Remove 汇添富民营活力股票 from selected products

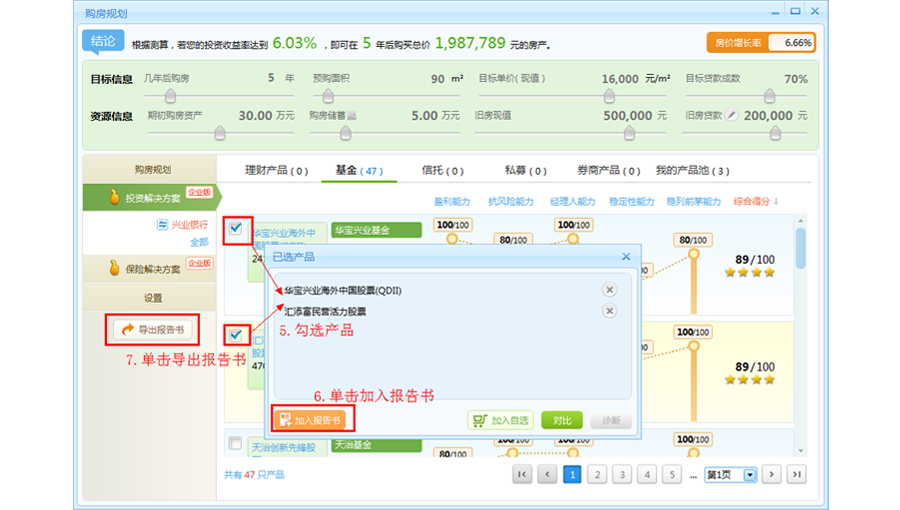point(609,311)
